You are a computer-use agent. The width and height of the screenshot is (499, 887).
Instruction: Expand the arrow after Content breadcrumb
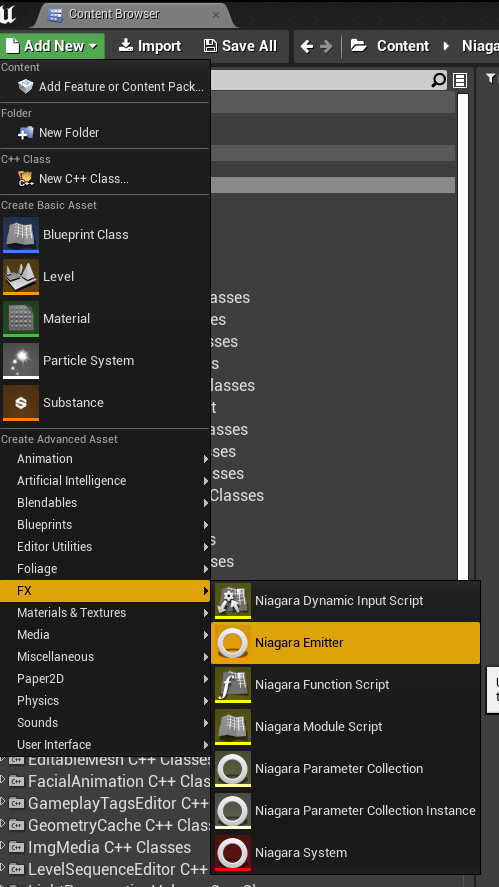446,46
